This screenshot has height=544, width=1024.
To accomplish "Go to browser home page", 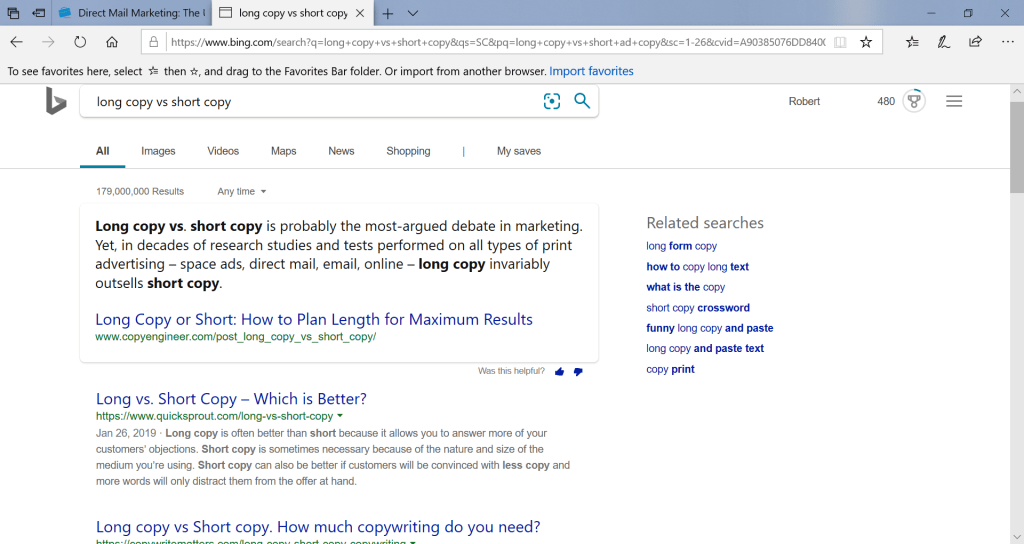I will [112, 42].
